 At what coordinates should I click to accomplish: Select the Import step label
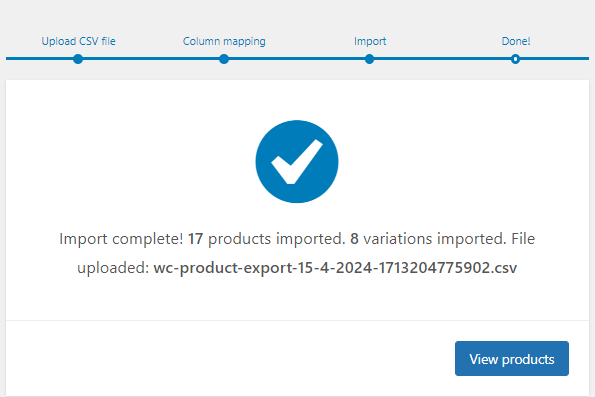point(370,41)
